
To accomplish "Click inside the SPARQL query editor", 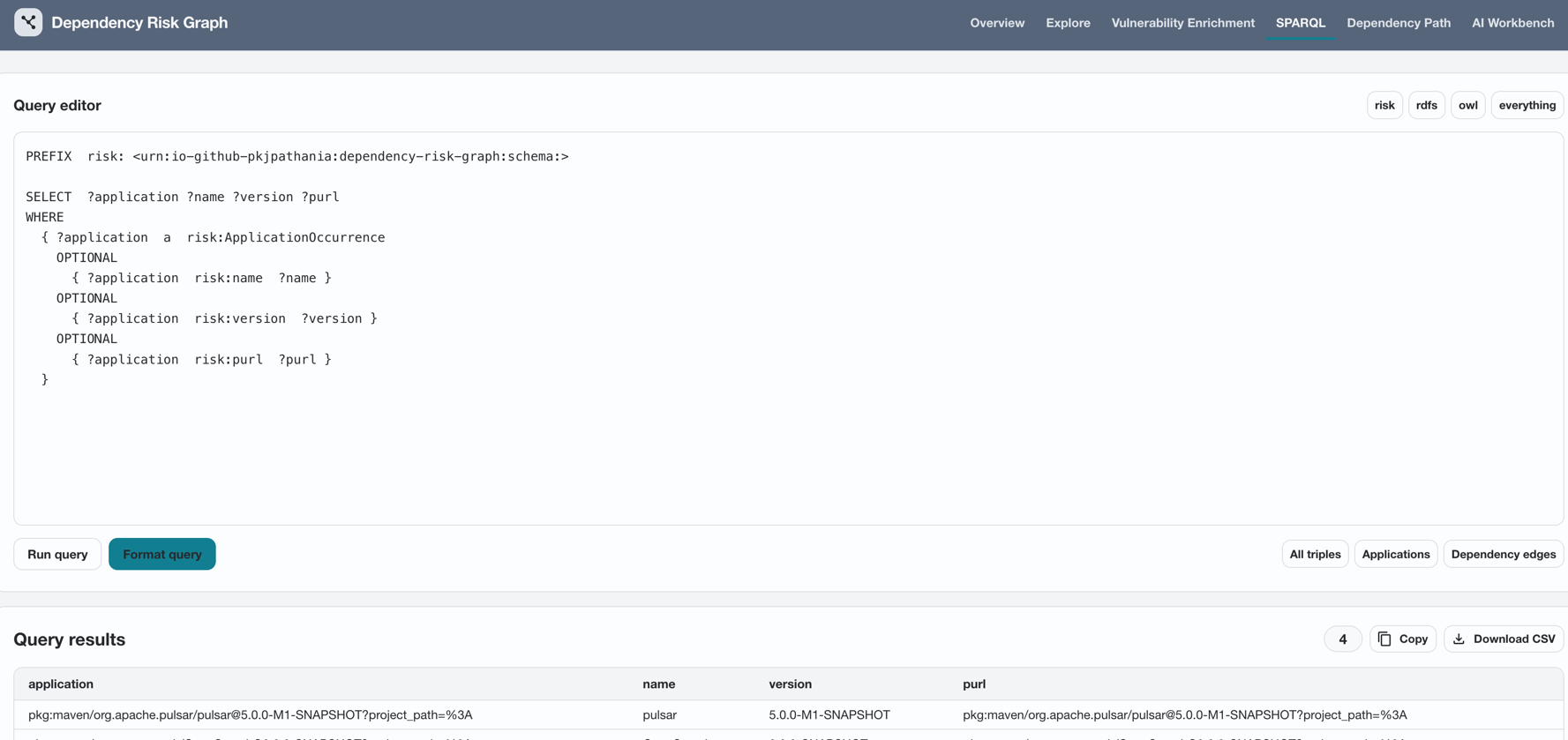I will click(789, 328).
